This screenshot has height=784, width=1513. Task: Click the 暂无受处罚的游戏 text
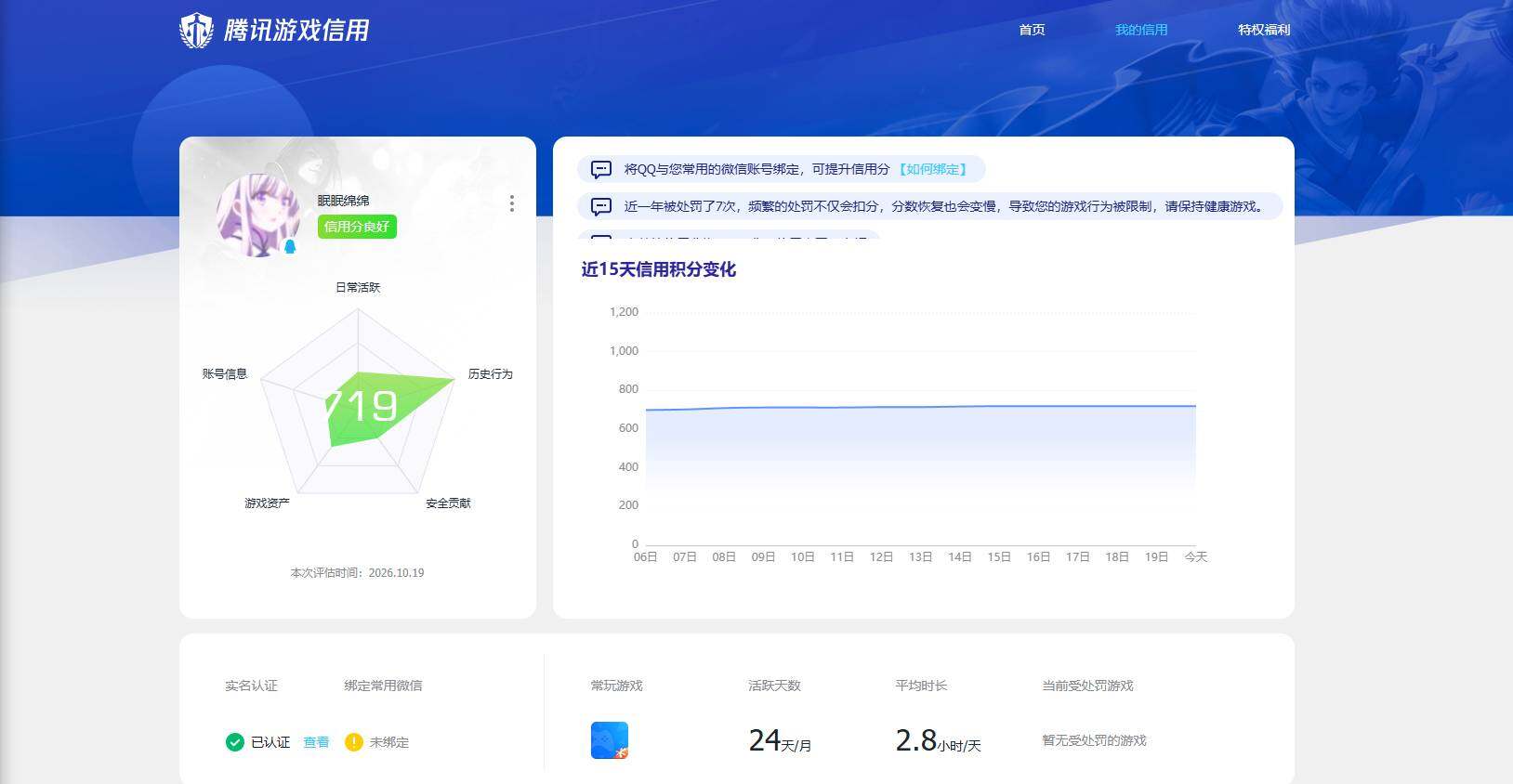[x=1094, y=740]
